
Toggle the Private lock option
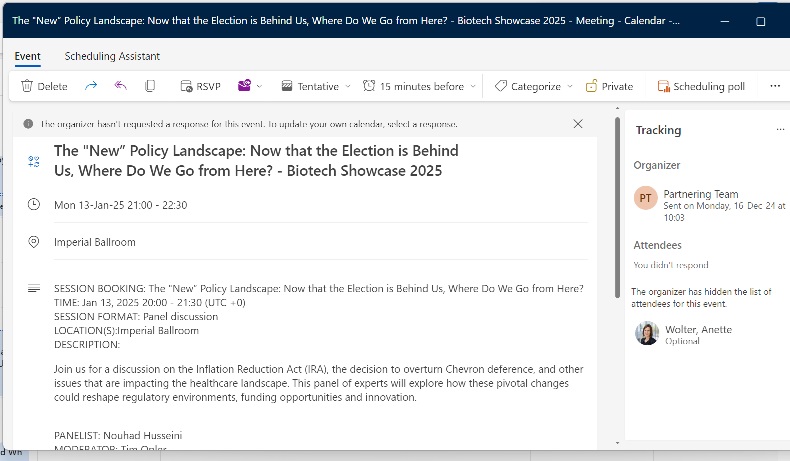tap(609, 86)
